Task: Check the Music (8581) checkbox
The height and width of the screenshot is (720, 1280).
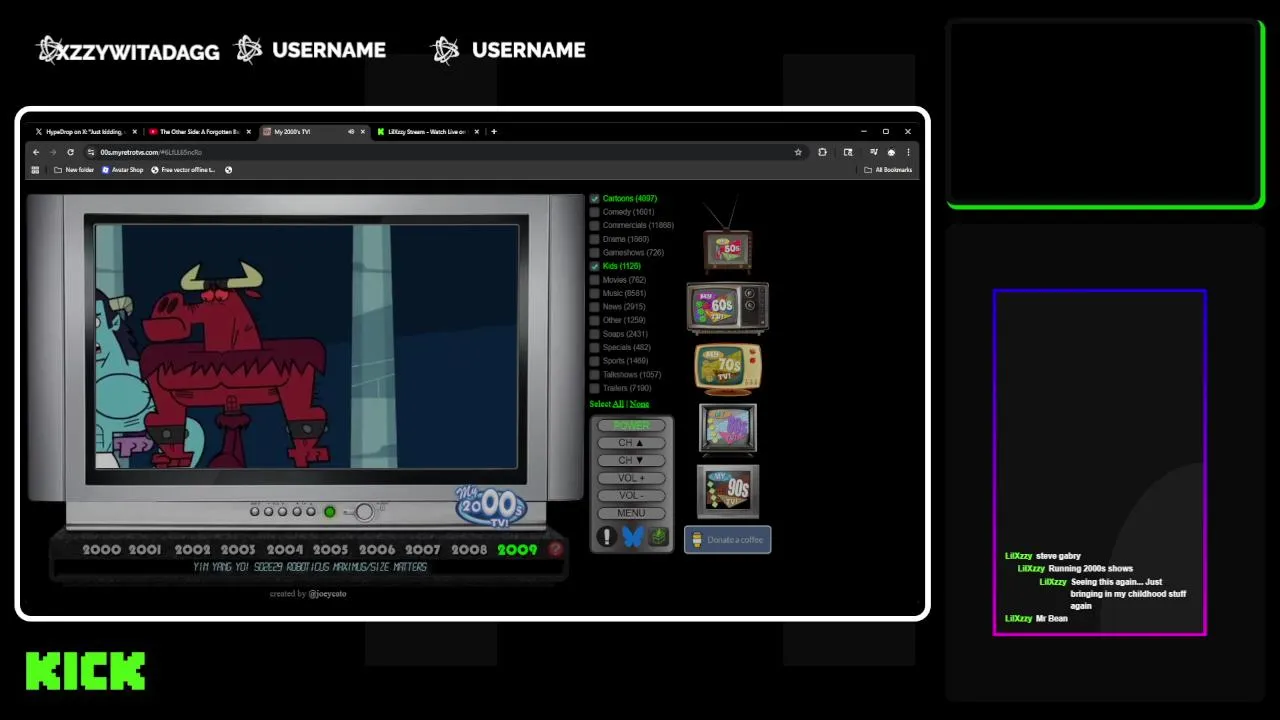Action: point(594,293)
